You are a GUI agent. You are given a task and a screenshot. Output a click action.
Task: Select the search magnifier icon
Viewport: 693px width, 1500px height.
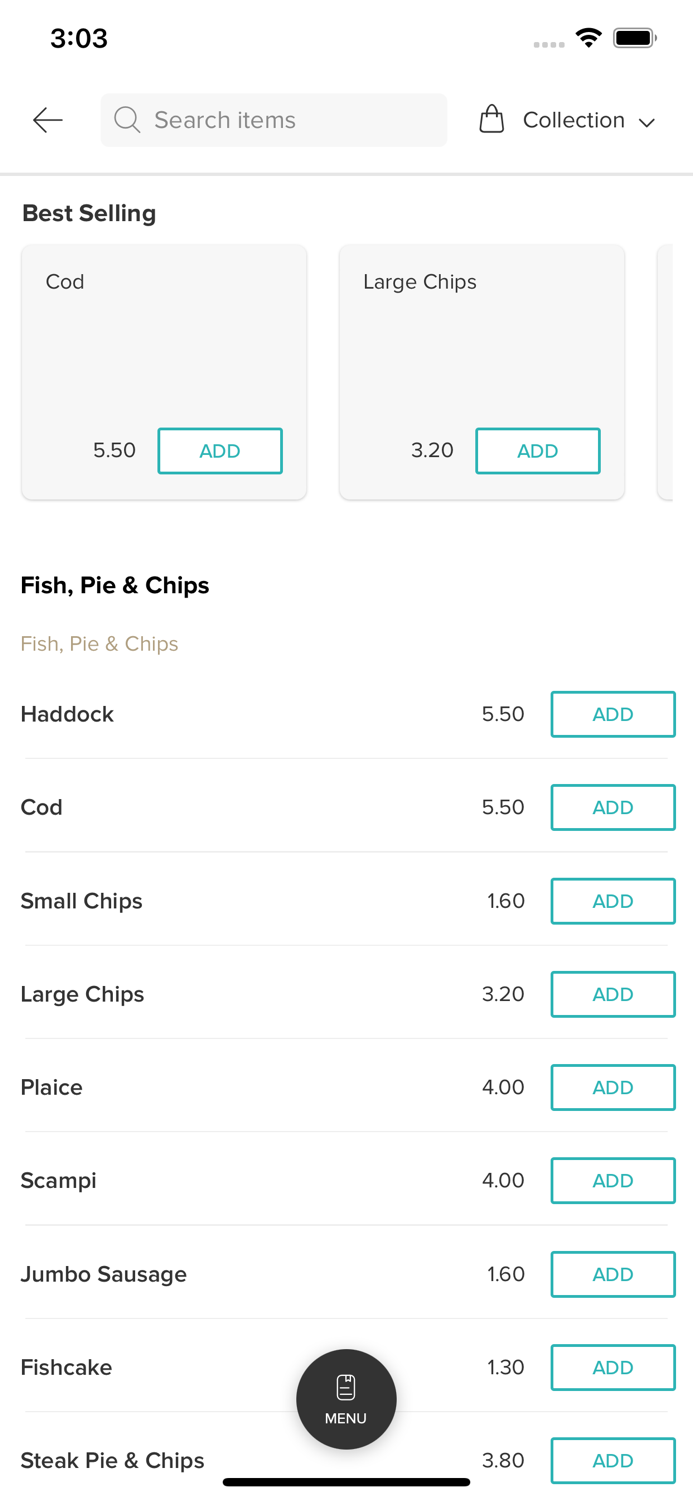point(126,119)
